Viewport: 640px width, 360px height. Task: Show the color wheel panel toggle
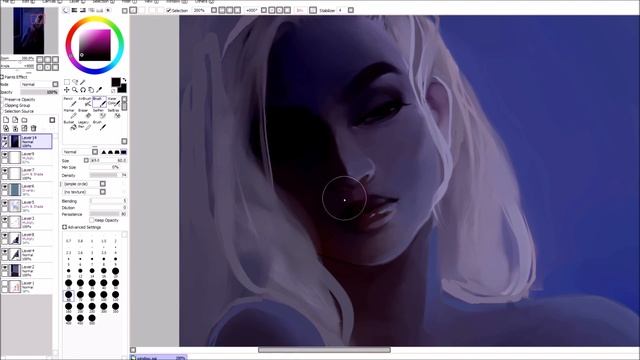click(x=66, y=10)
